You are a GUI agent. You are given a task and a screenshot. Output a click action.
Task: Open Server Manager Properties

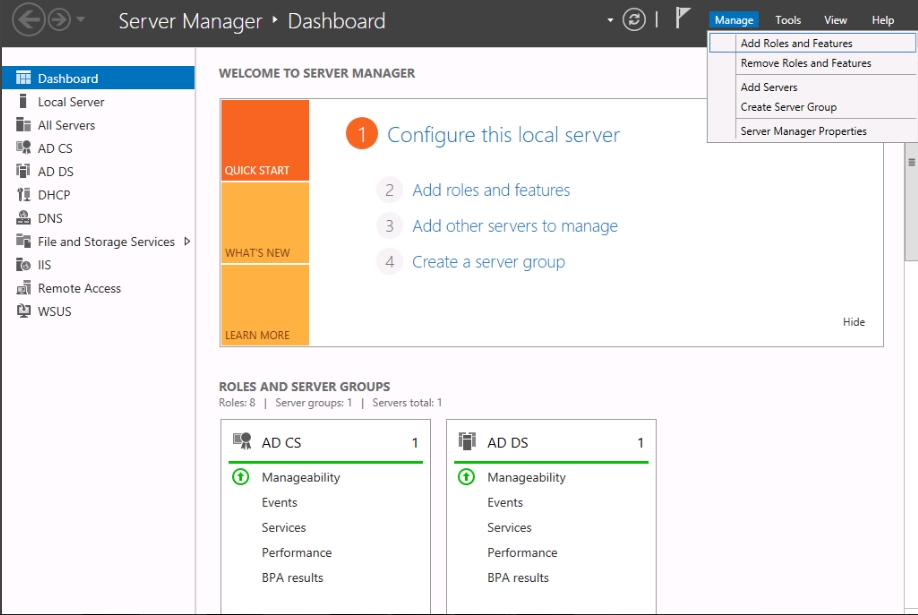[x=812, y=131]
